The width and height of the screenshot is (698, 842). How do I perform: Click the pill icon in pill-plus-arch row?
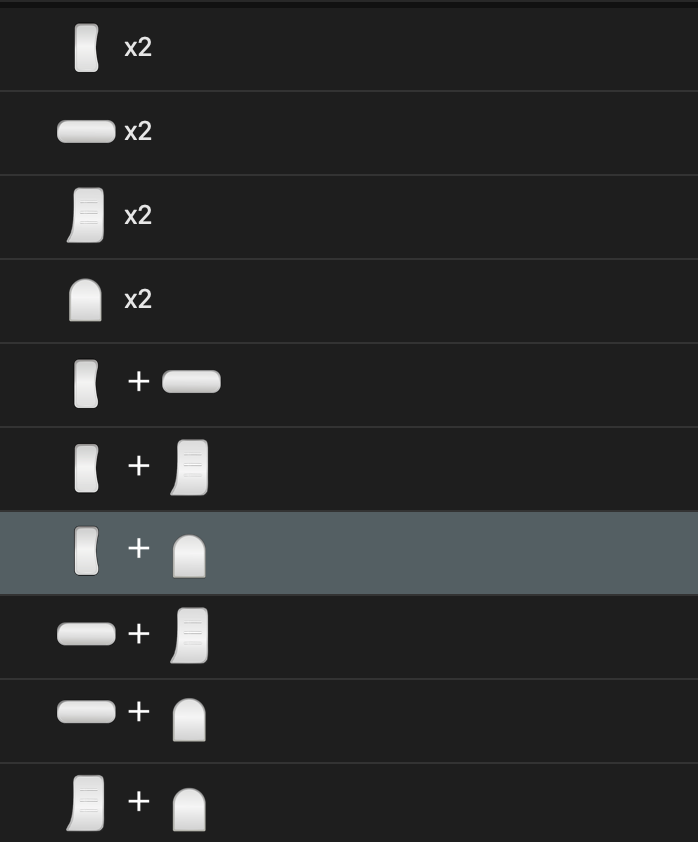86,712
